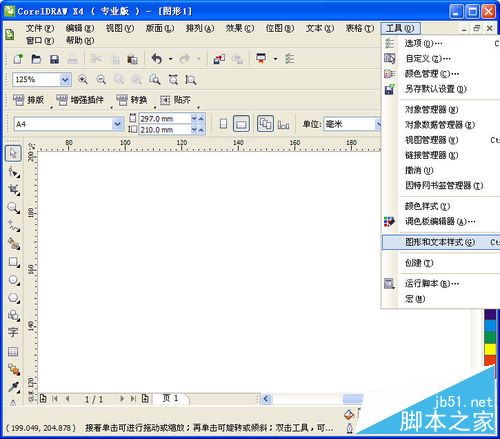Go to next page arrow
The width and height of the screenshot is (500, 439).
tap(122, 399)
